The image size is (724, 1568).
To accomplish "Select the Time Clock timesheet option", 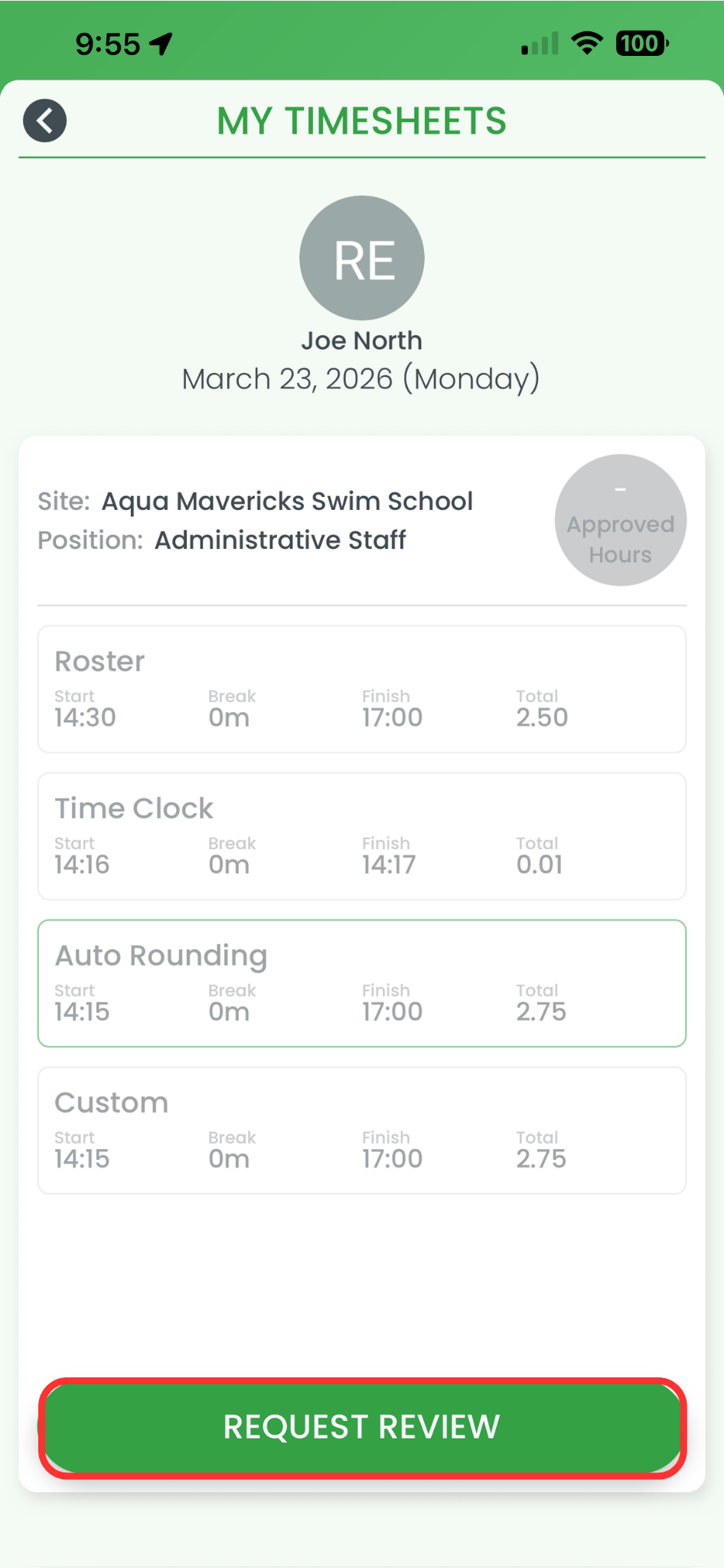I will click(362, 836).
